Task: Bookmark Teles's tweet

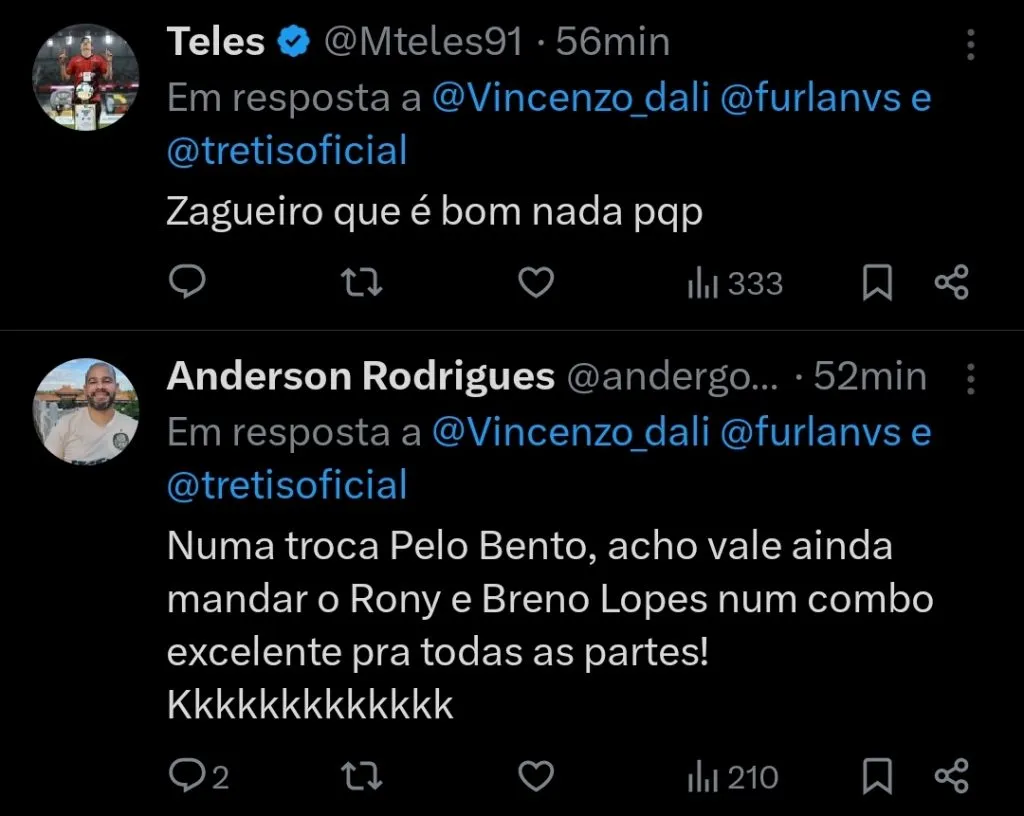Action: click(x=877, y=282)
